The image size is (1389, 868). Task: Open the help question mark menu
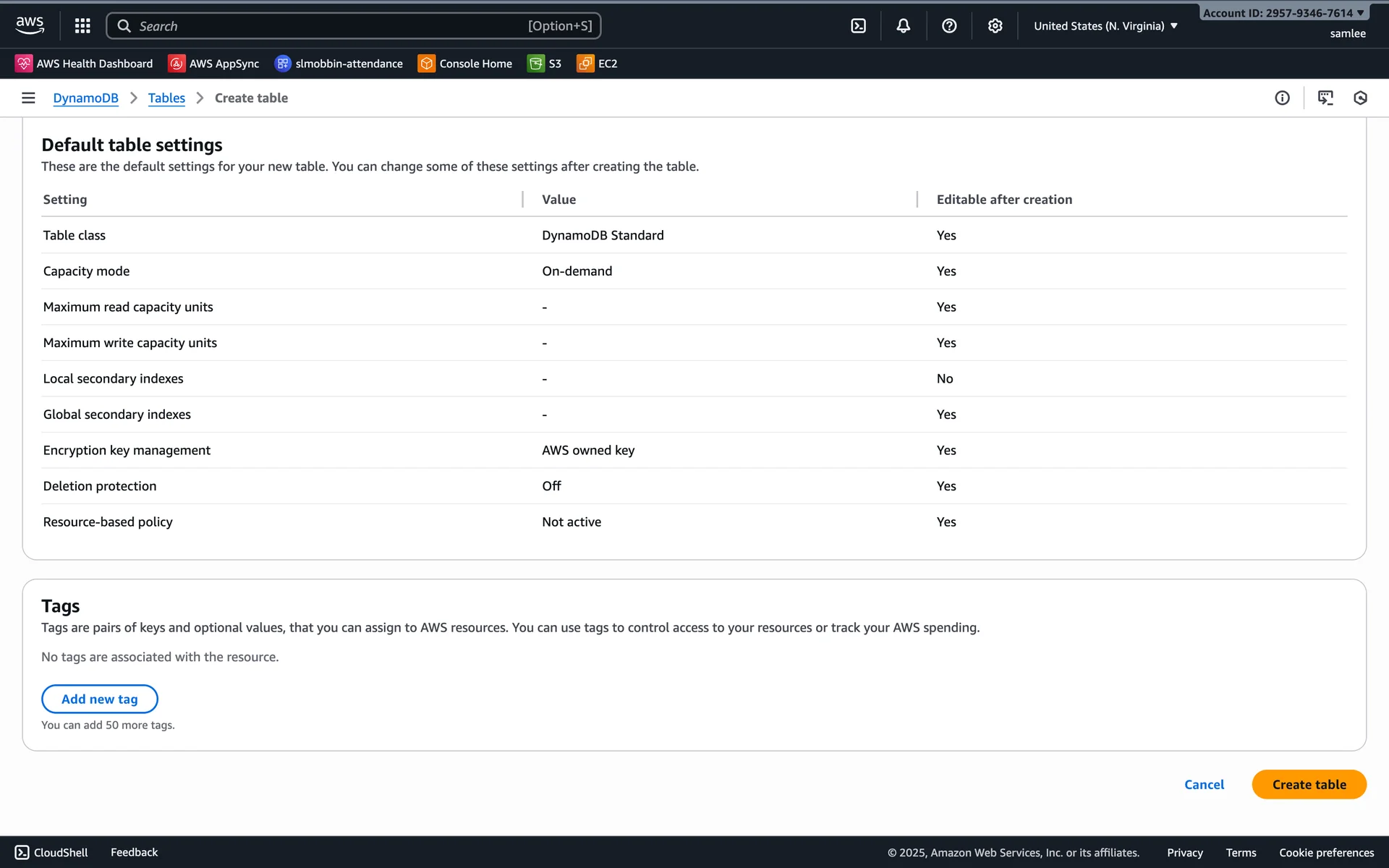[949, 26]
